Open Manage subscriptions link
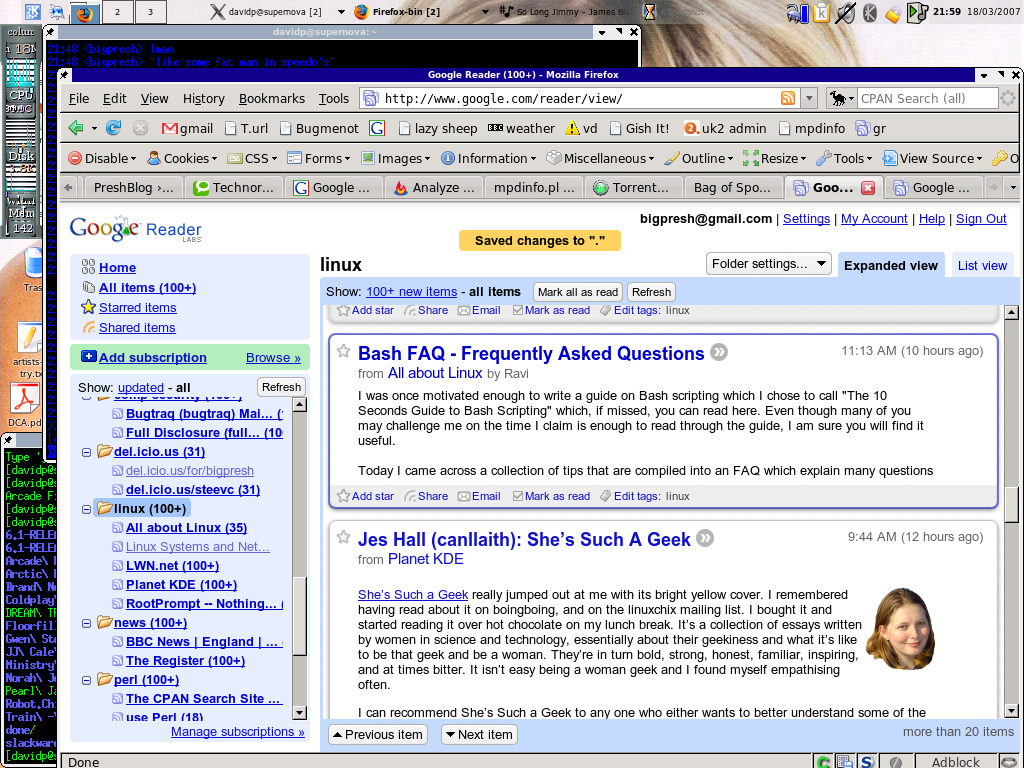Viewport: 1024px width, 768px height. coord(238,732)
